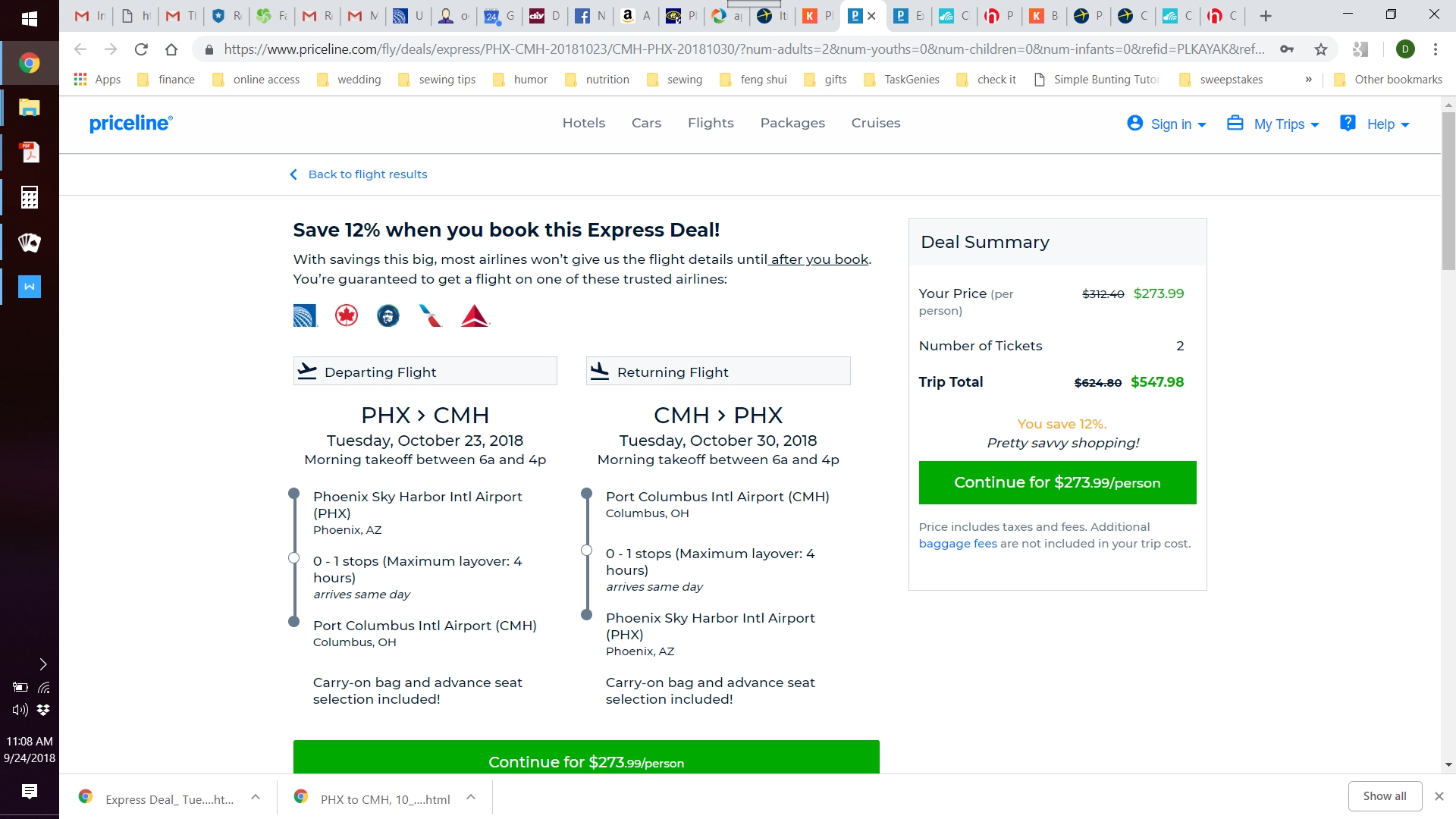
Task: Open wedding bookmarks folder
Action: pyautogui.click(x=349, y=80)
